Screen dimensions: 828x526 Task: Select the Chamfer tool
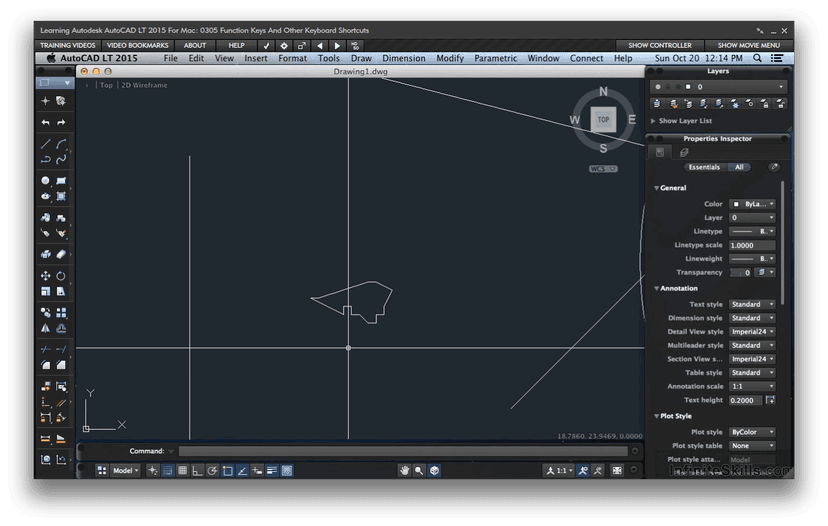[61, 365]
